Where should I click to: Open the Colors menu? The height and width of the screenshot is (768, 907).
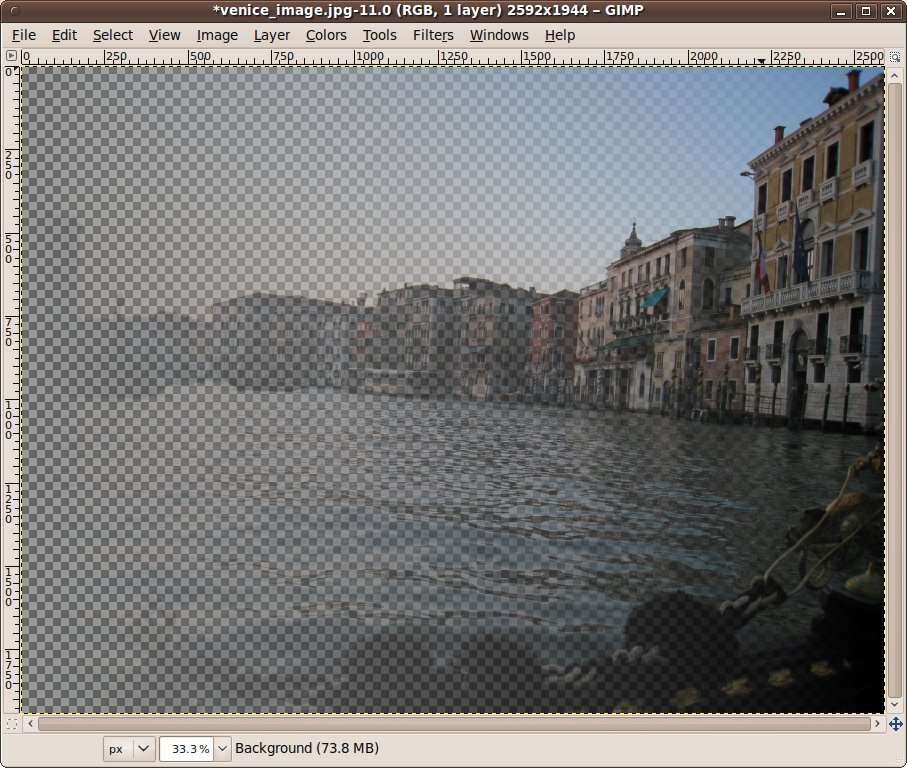tap(326, 35)
